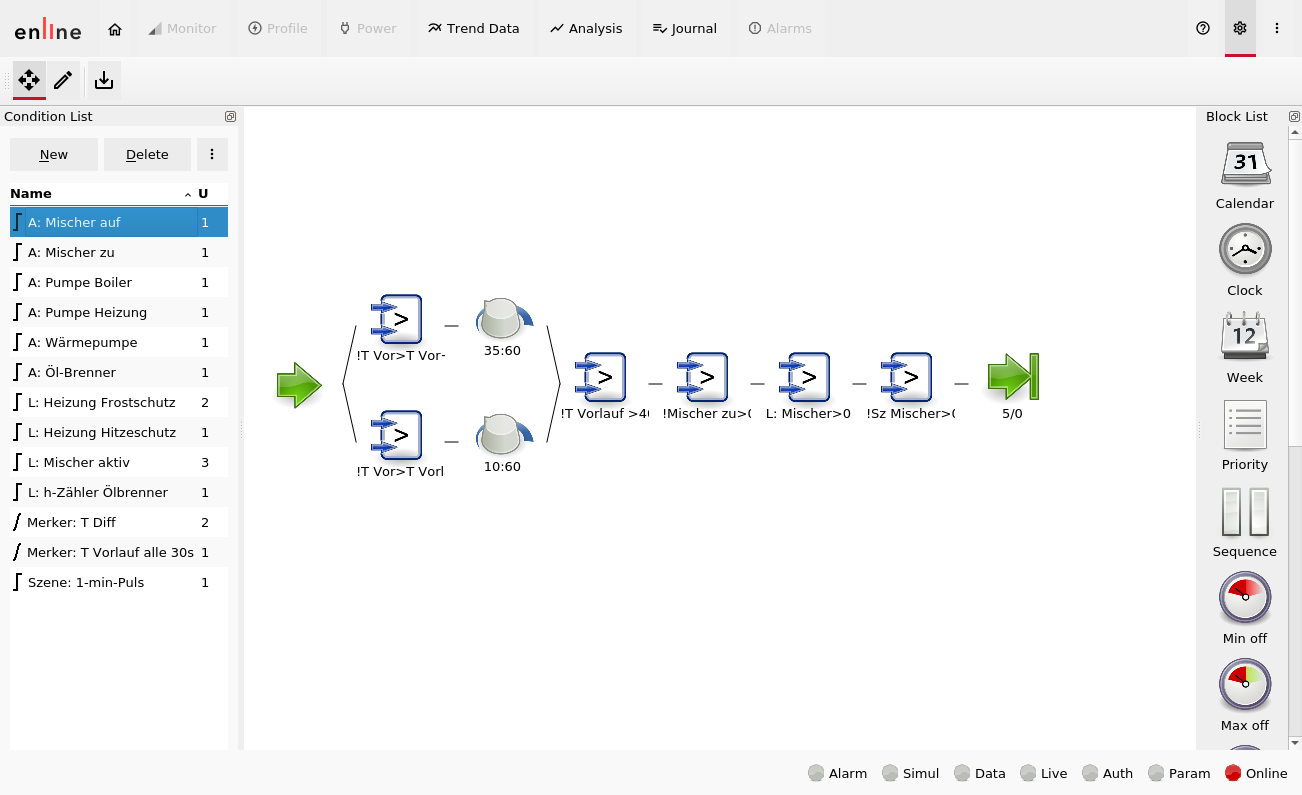Select the Calendar block
Viewport: 1302px width, 795px height.
pos(1244,165)
